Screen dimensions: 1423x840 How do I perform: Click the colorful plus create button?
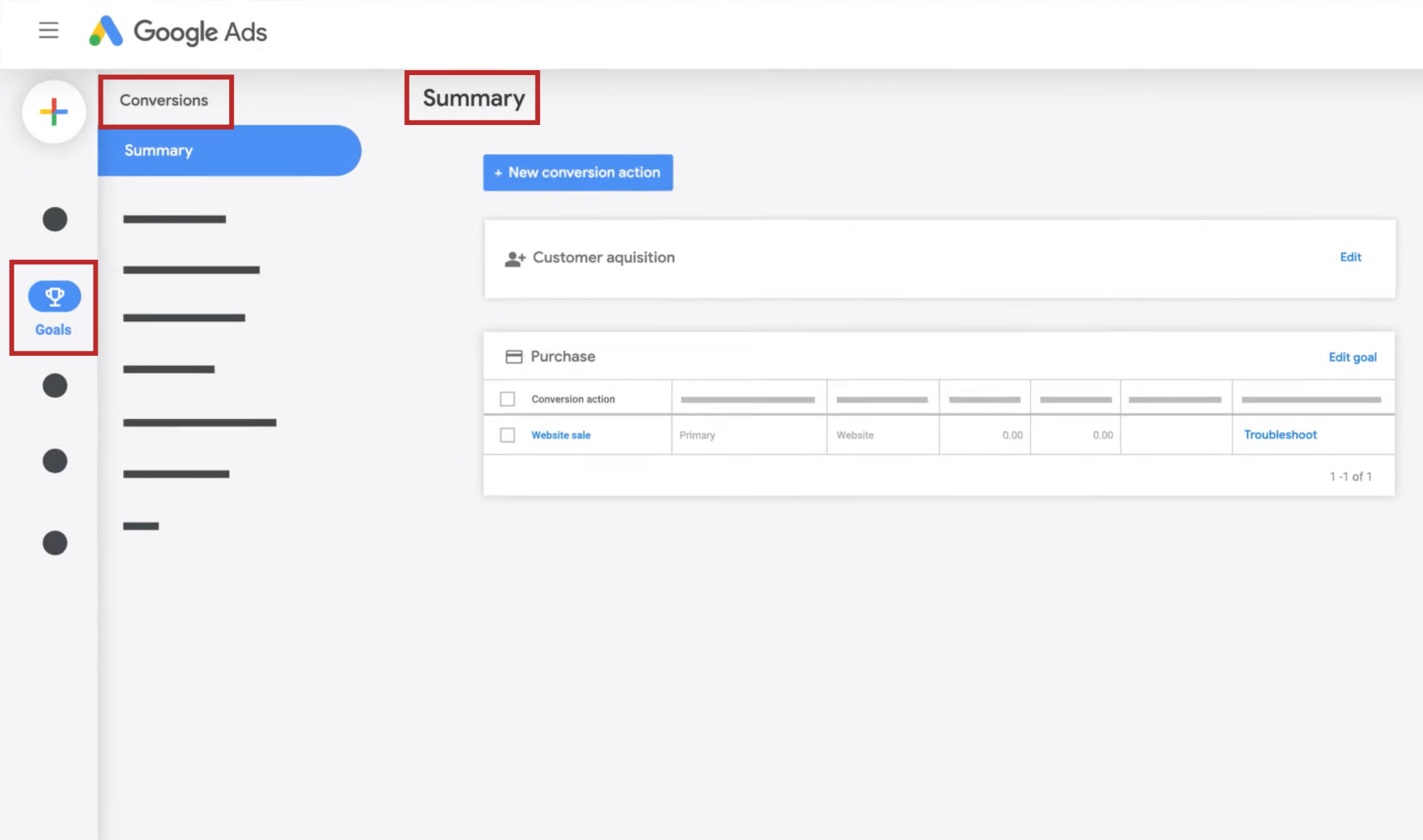[54, 112]
